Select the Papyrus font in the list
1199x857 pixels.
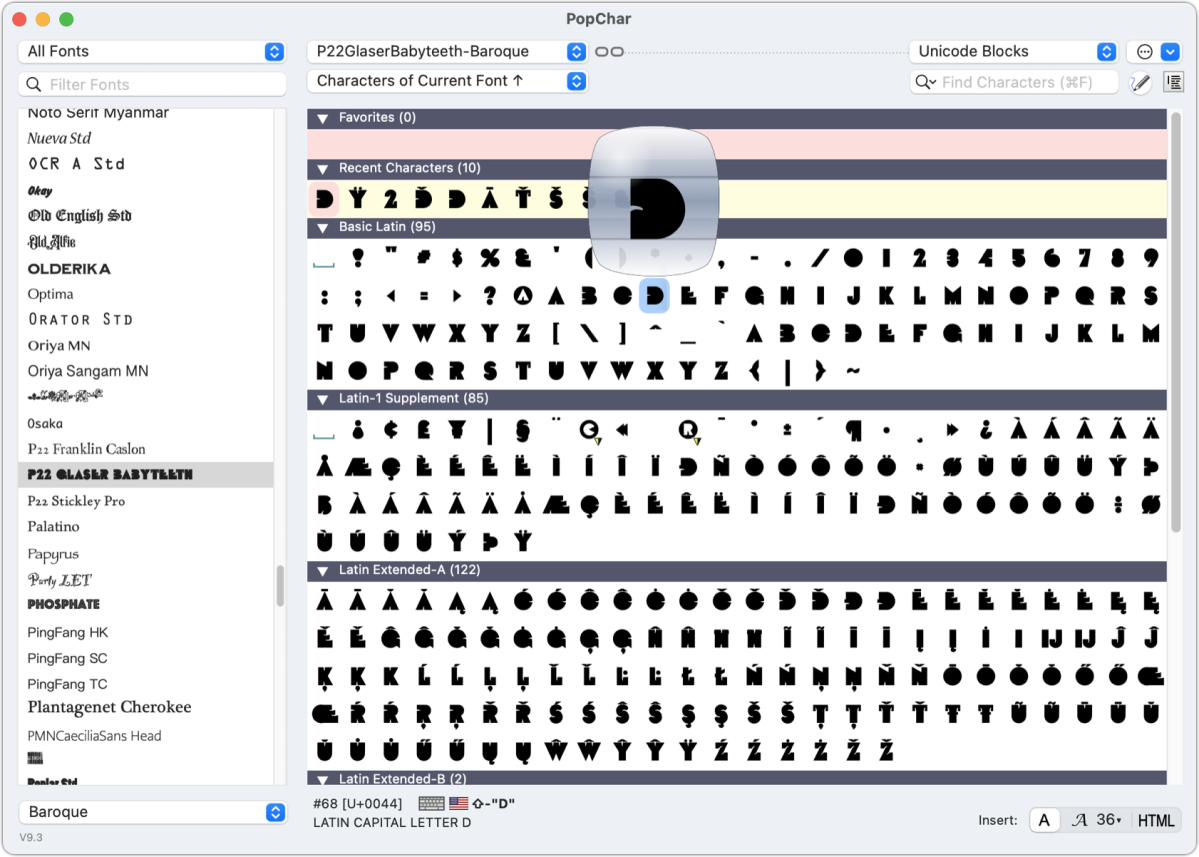coord(53,553)
